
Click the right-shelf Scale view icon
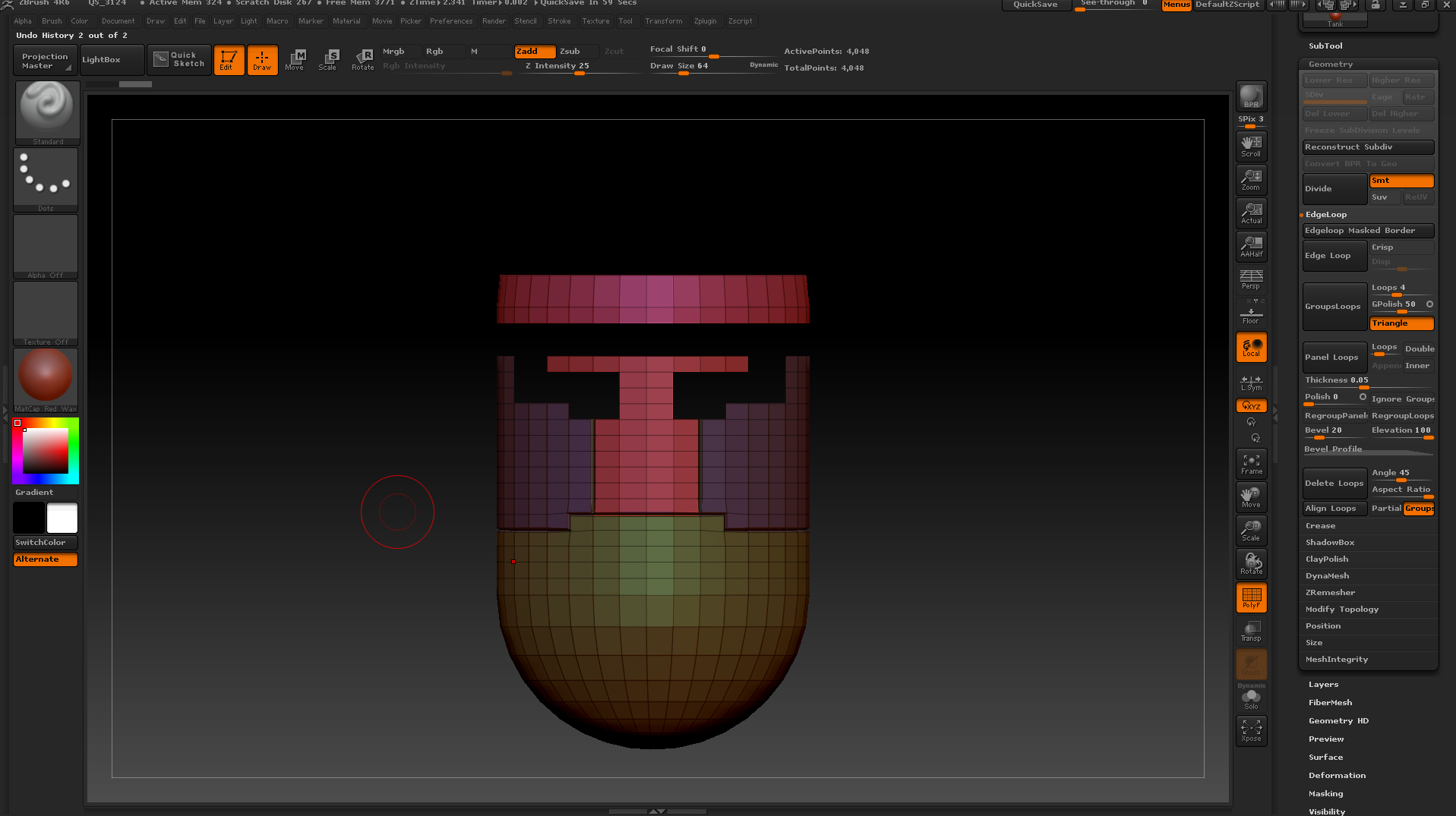point(1251,531)
